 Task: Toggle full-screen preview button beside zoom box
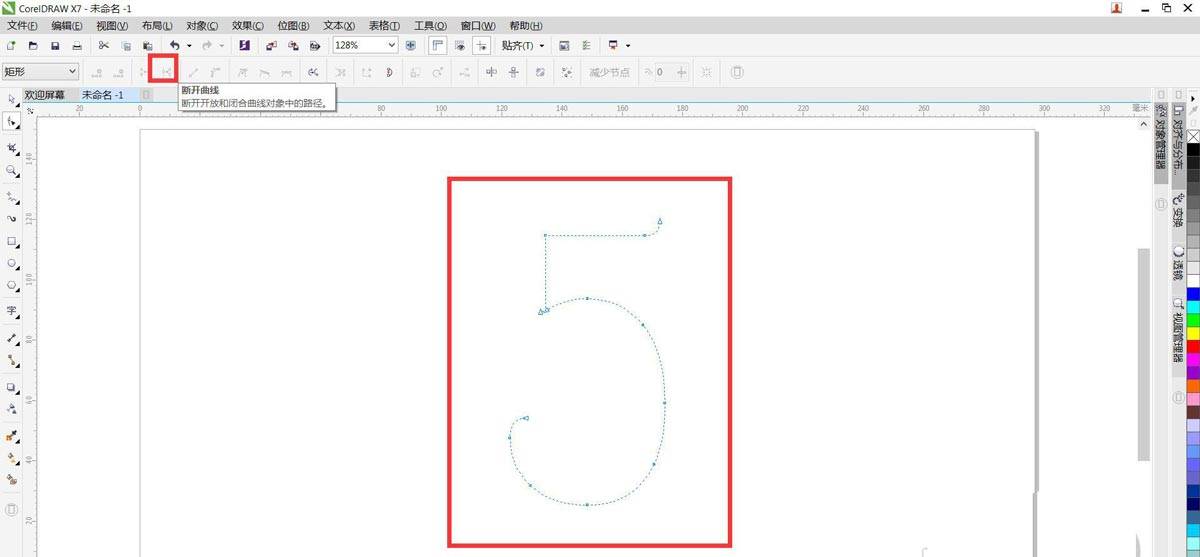pyautogui.click(x=411, y=46)
